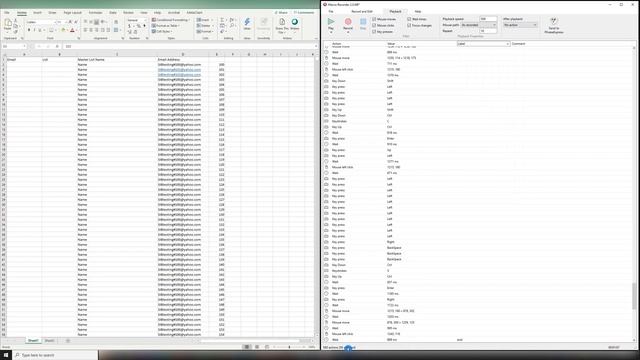The width and height of the screenshot is (640, 360).
Task: Click the add new sheet plus icon
Action: coord(68,341)
